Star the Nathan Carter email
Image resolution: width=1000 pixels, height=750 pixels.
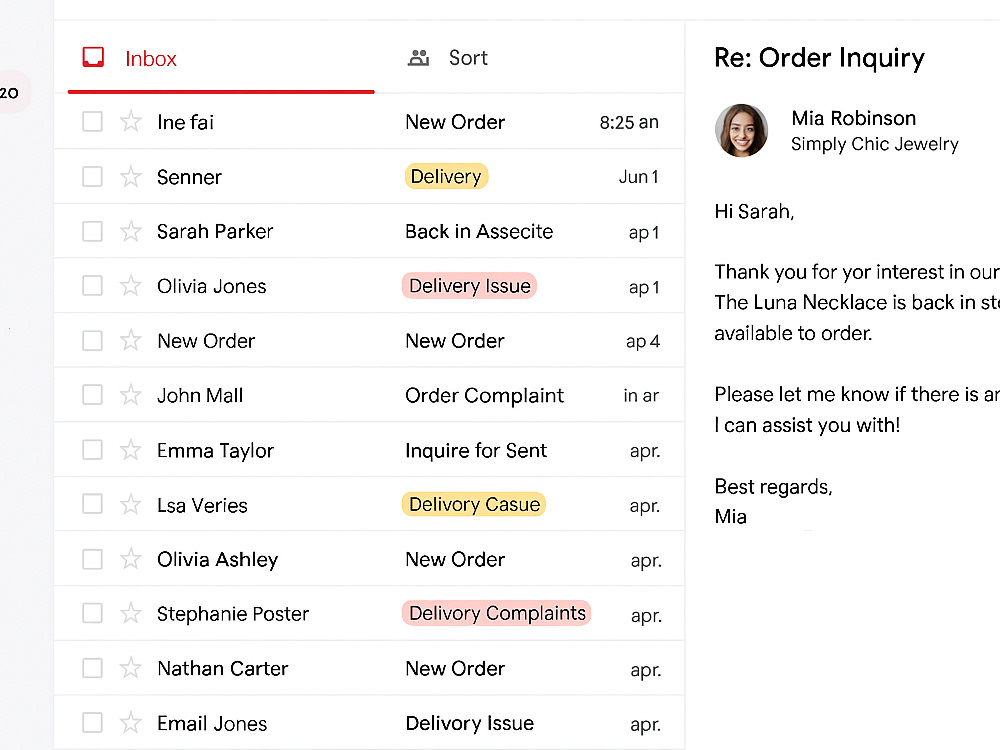pos(131,668)
